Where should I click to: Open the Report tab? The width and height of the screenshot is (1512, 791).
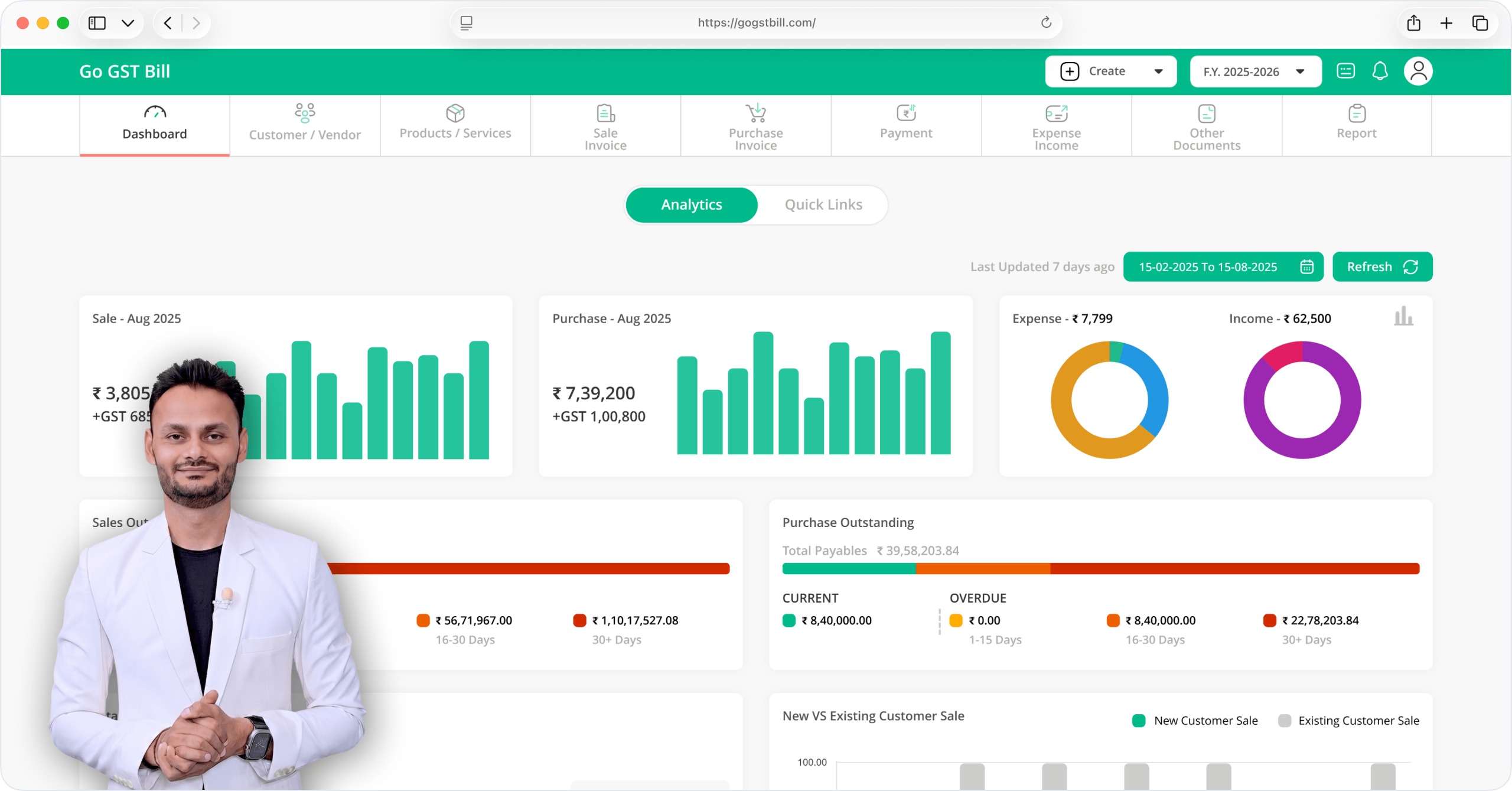tap(1357, 126)
